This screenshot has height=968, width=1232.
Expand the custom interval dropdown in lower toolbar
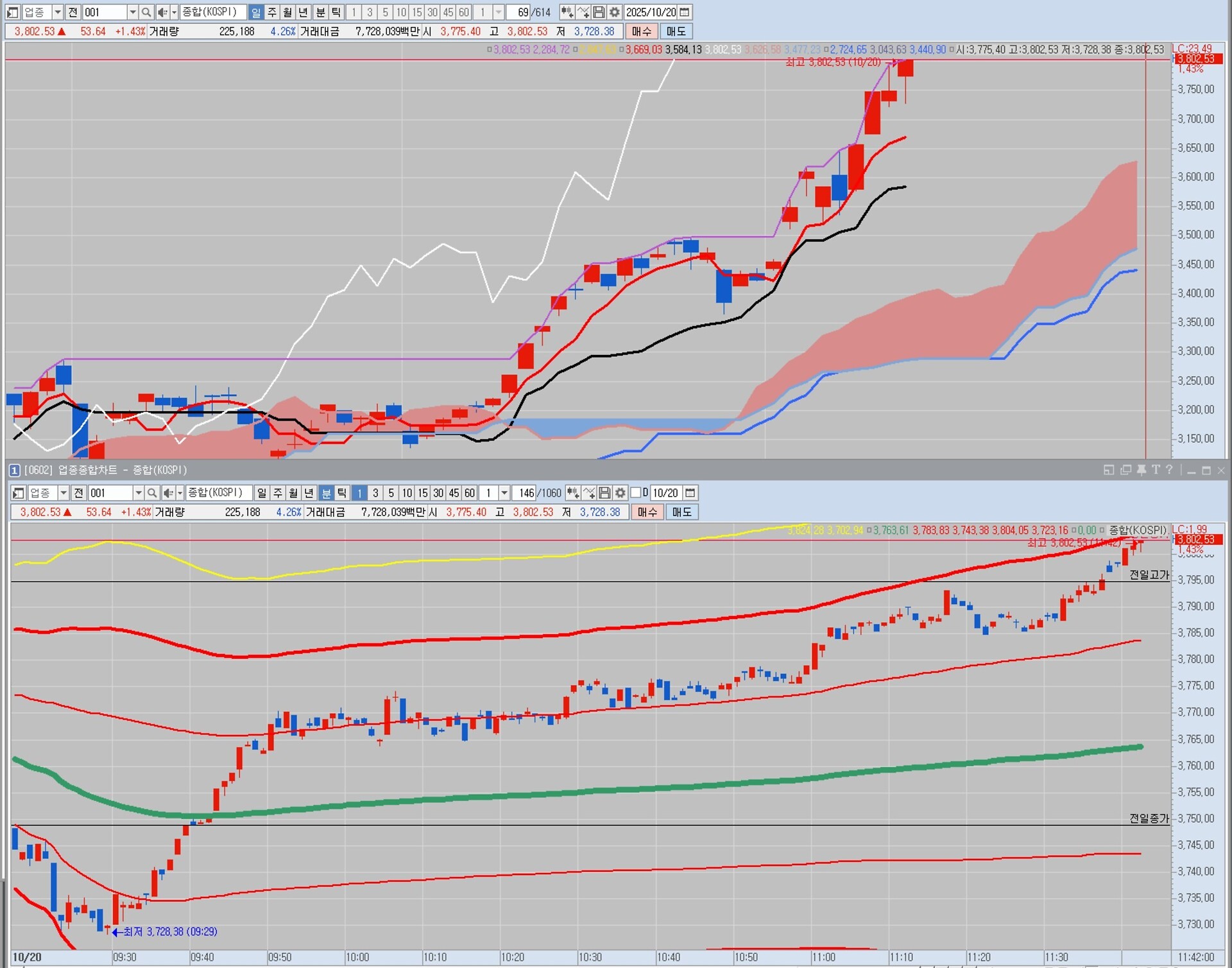coord(504,493)
